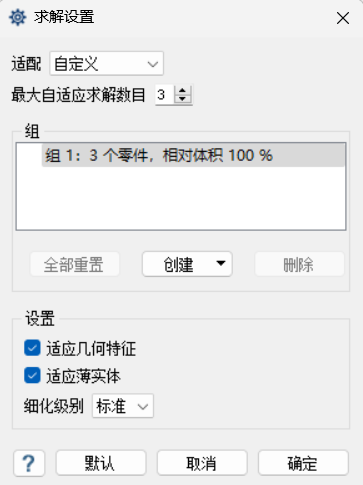Click the gear icon in title bar
The image size is (363, 485).
coord(17,17)
